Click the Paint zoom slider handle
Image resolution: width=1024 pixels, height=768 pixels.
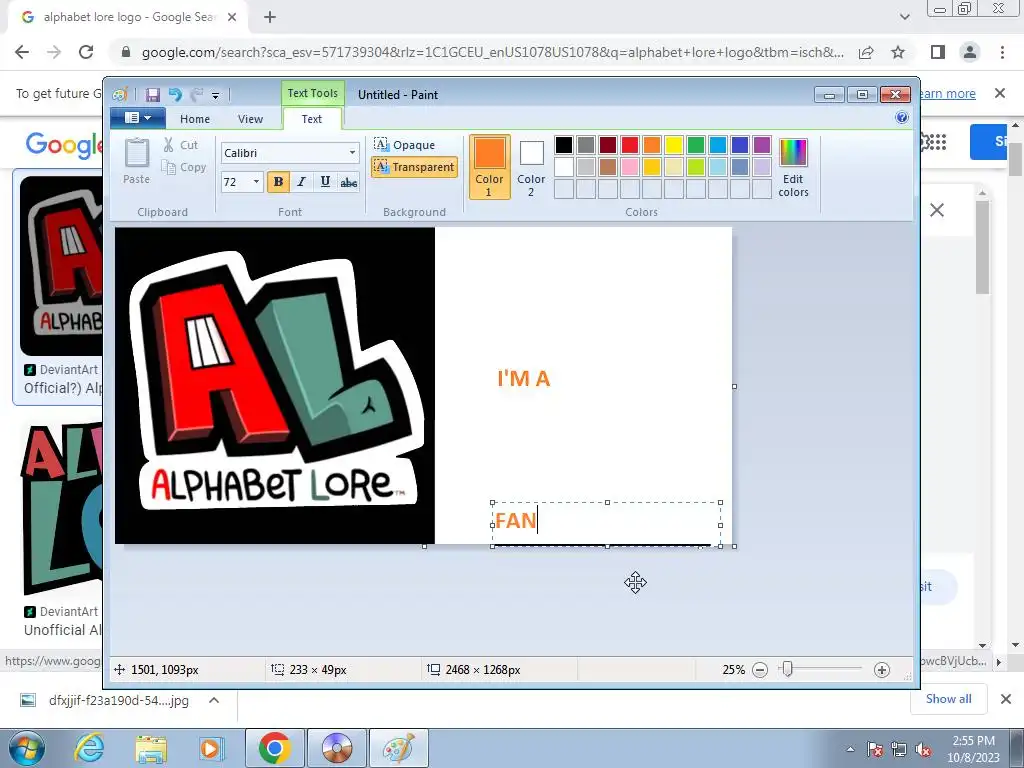coord(788,669)
